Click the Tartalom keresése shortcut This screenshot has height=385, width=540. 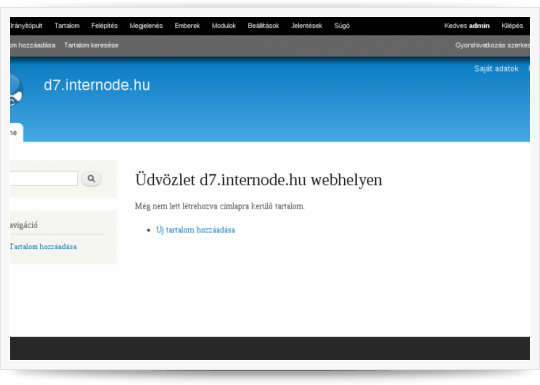click(x=91, y=45)
